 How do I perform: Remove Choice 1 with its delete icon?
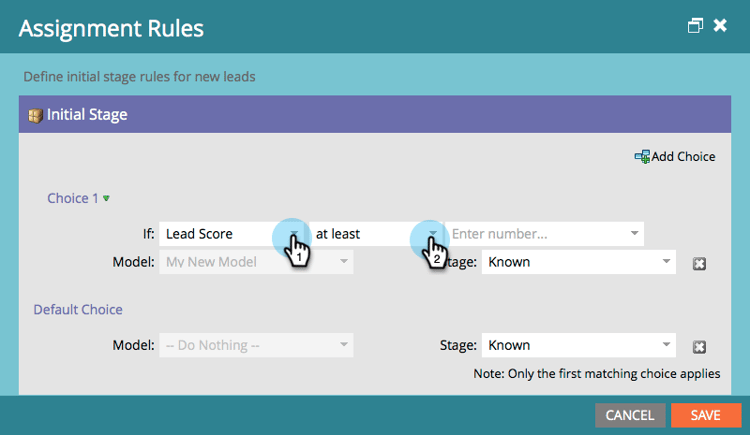pos(700,263)
